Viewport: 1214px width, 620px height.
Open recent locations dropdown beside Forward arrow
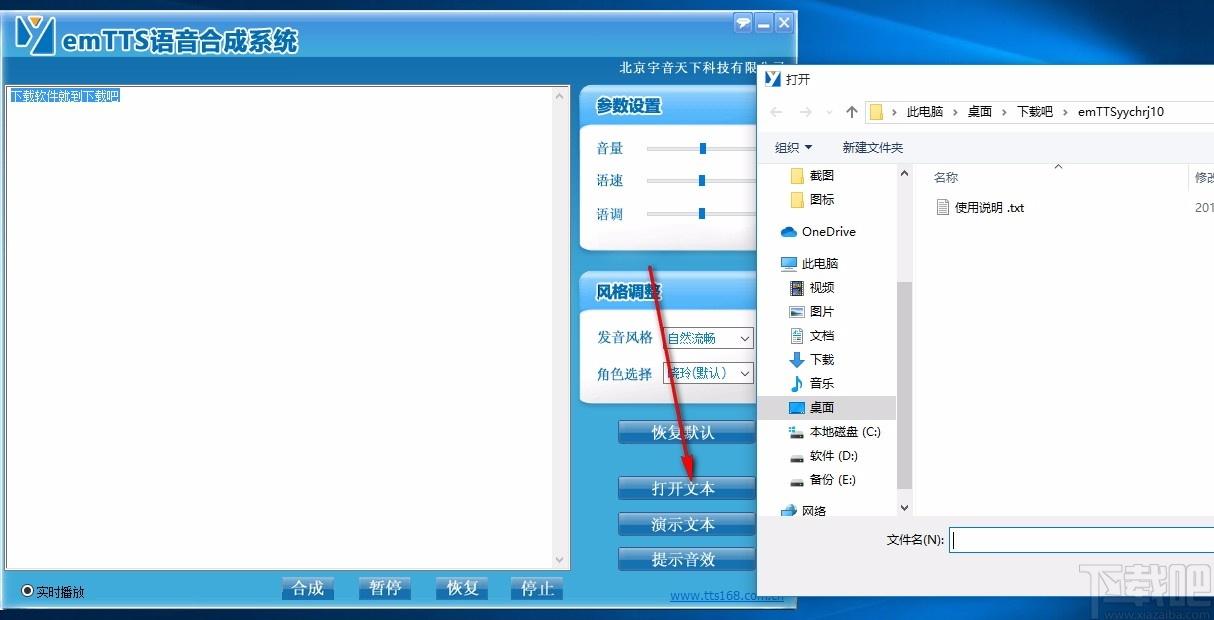[x=829, y=112]
